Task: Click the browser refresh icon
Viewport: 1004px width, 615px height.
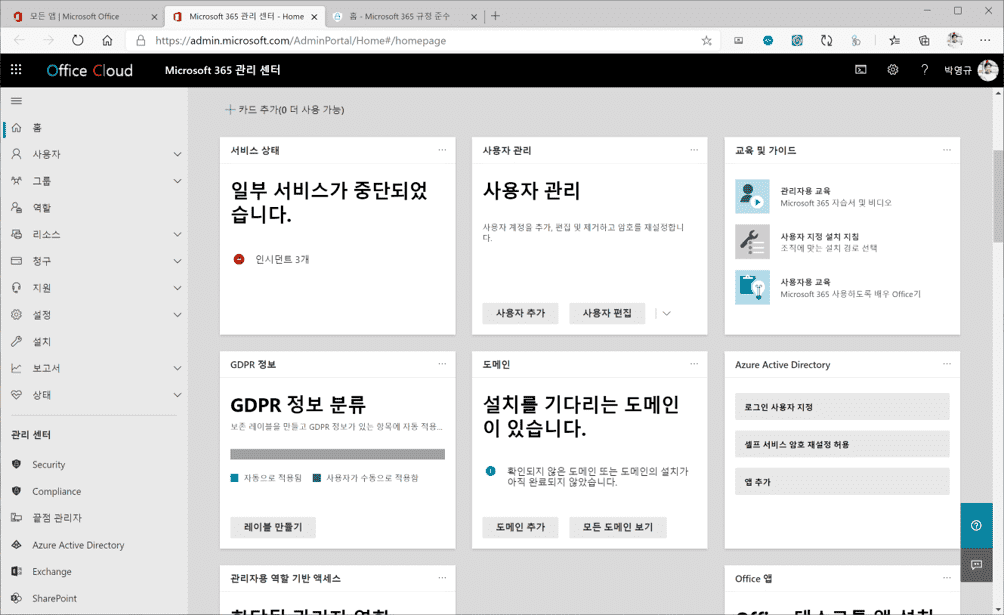Action: (77, 40)
